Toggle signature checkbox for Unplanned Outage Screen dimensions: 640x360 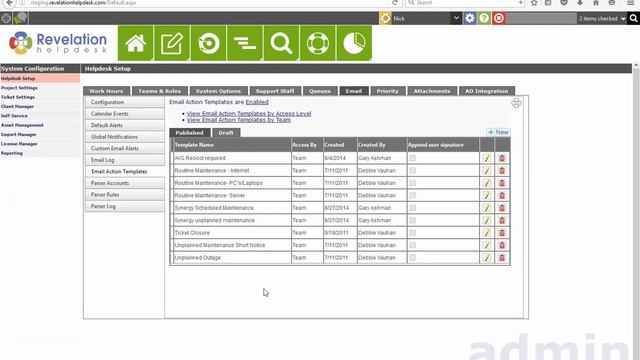(413, 258)
